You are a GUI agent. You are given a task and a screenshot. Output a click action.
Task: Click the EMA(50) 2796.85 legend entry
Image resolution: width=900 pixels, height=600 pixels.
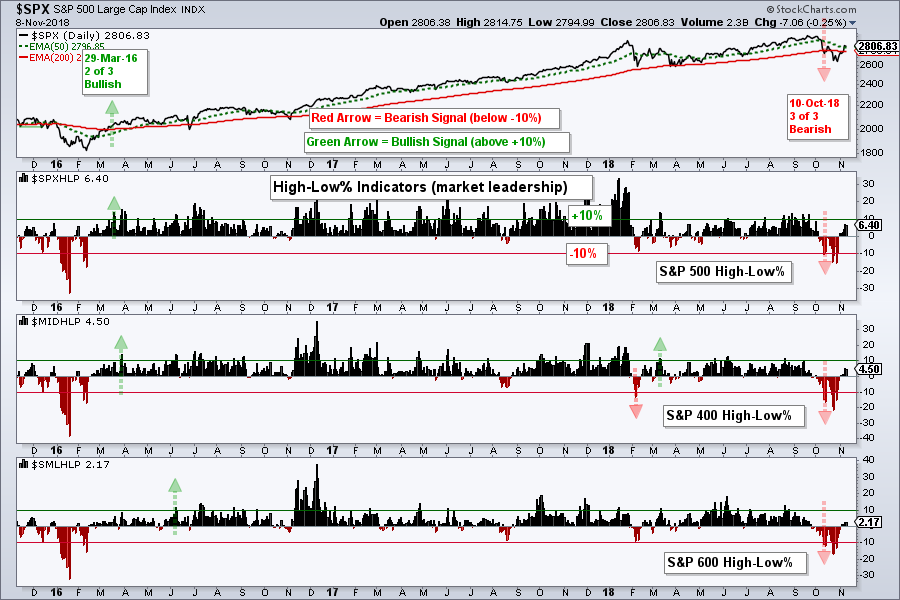tap(62, 47)
